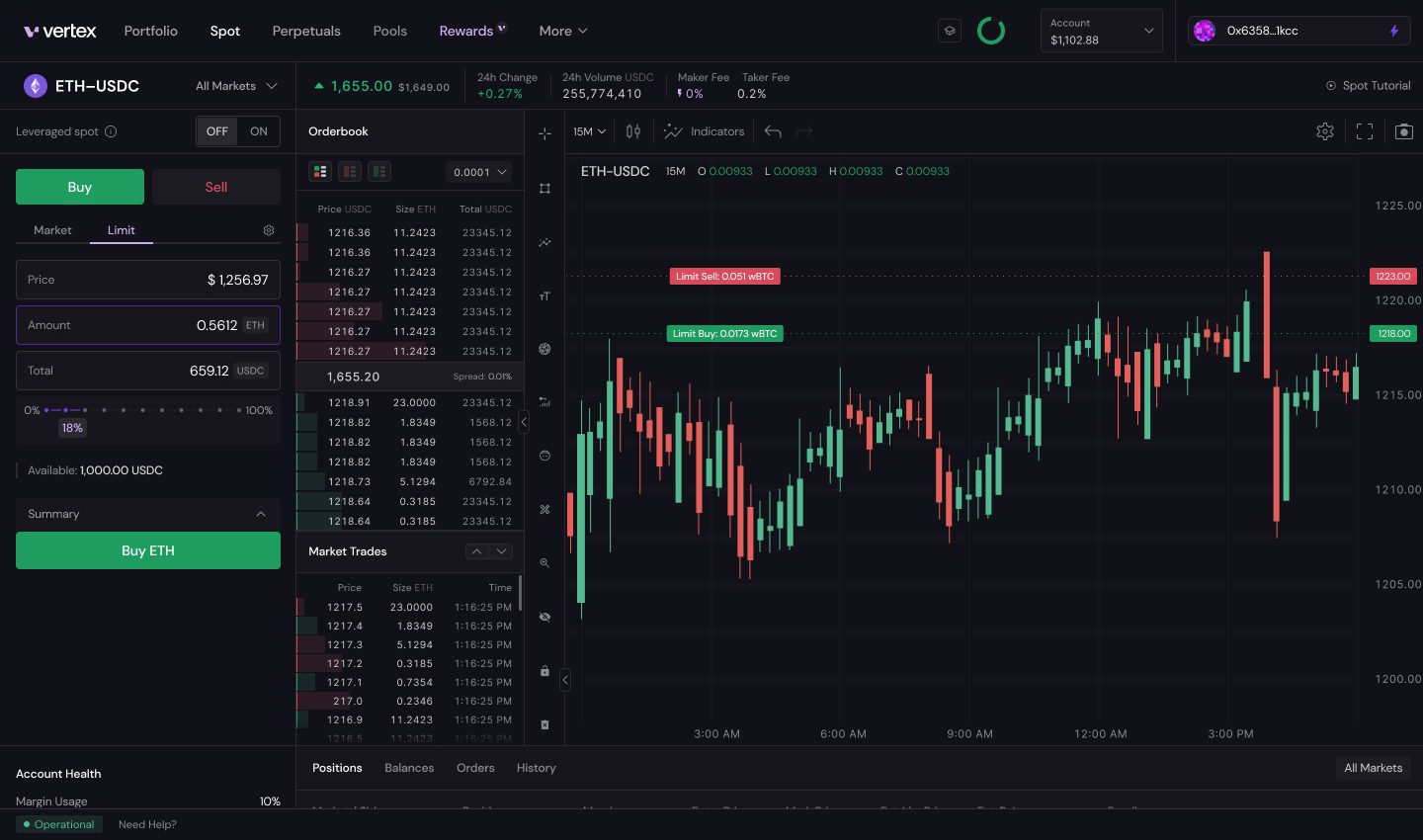
Task: Click the wallet avatar icon
Action: pyautogui.click(x=1205, y=31)
